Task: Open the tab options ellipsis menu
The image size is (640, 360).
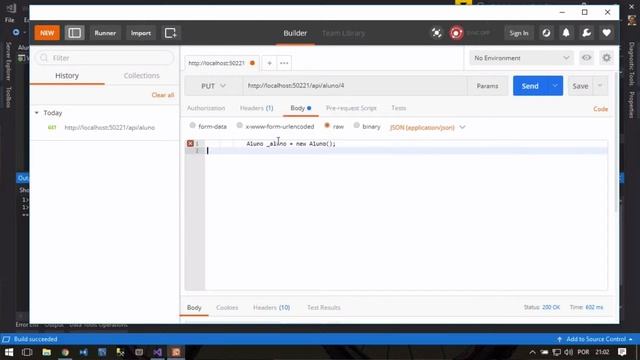Action: pos(284,63)
